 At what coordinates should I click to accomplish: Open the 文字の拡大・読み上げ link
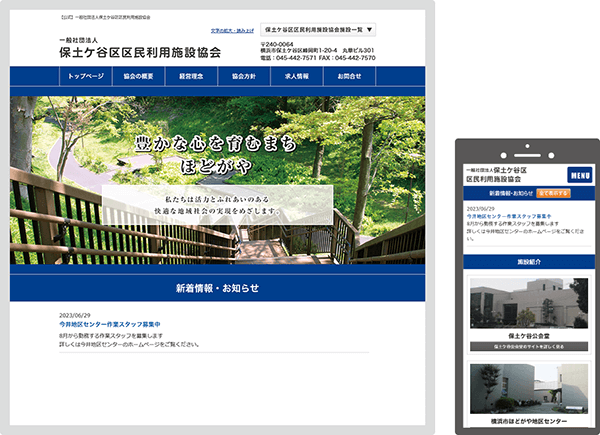(x=232, y=32)
